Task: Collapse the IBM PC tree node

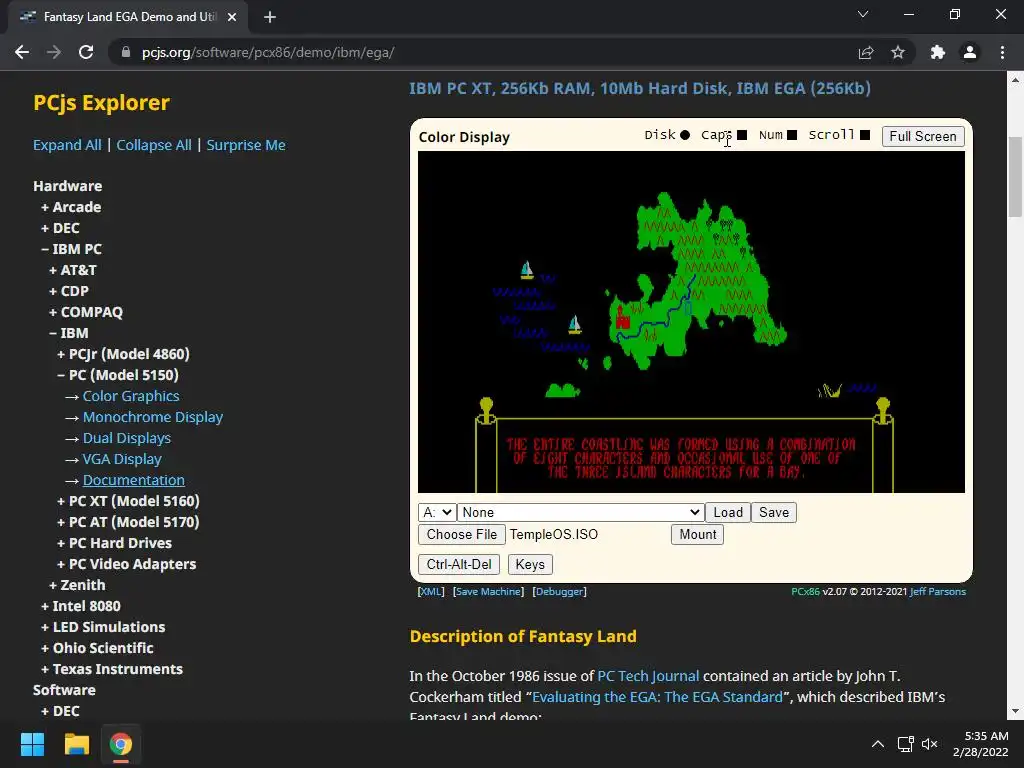Action: pyautogui.click(x=71, y=249)
